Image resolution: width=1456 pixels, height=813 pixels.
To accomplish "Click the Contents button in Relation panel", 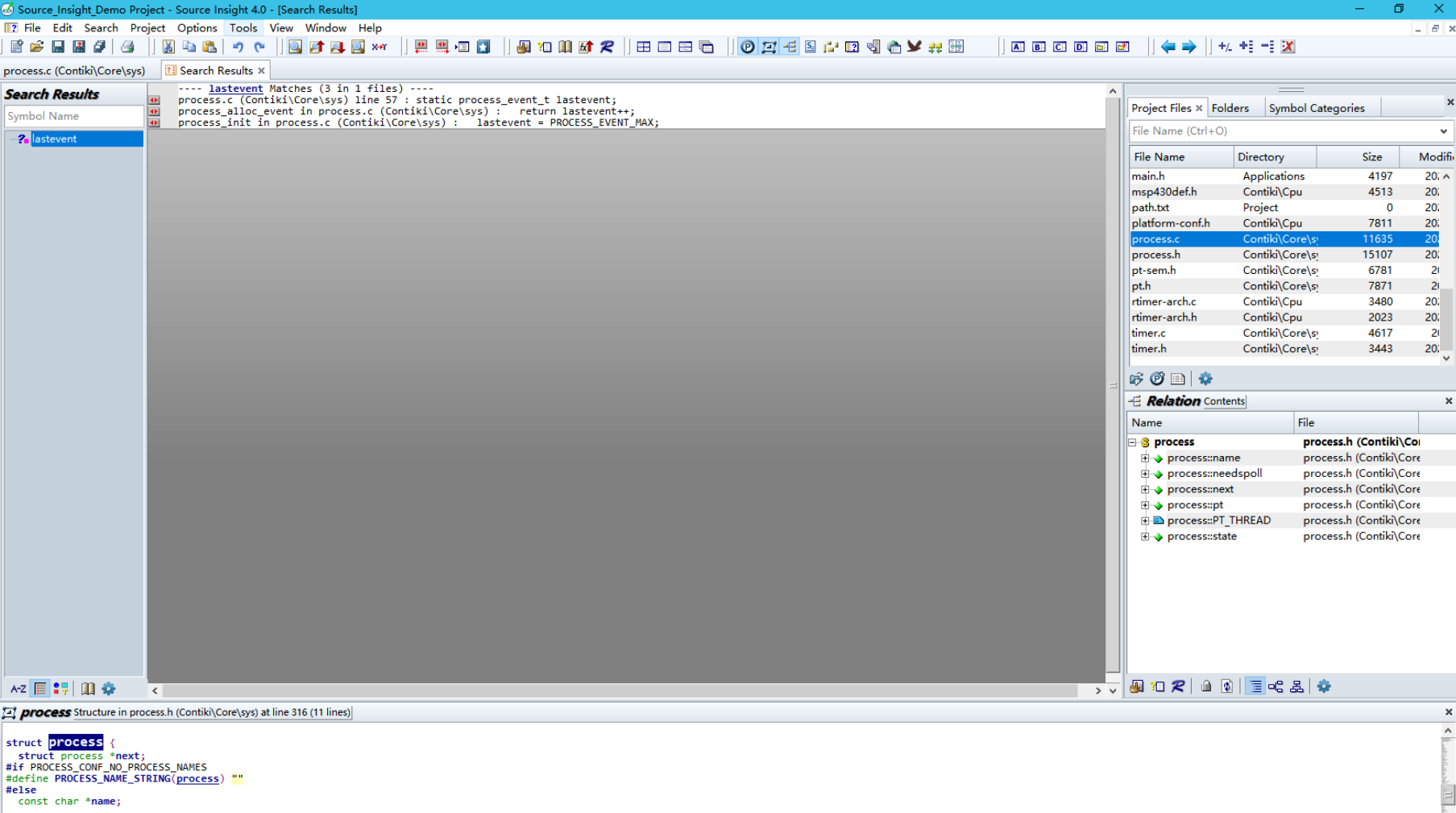I will (x=1224, y=401).
